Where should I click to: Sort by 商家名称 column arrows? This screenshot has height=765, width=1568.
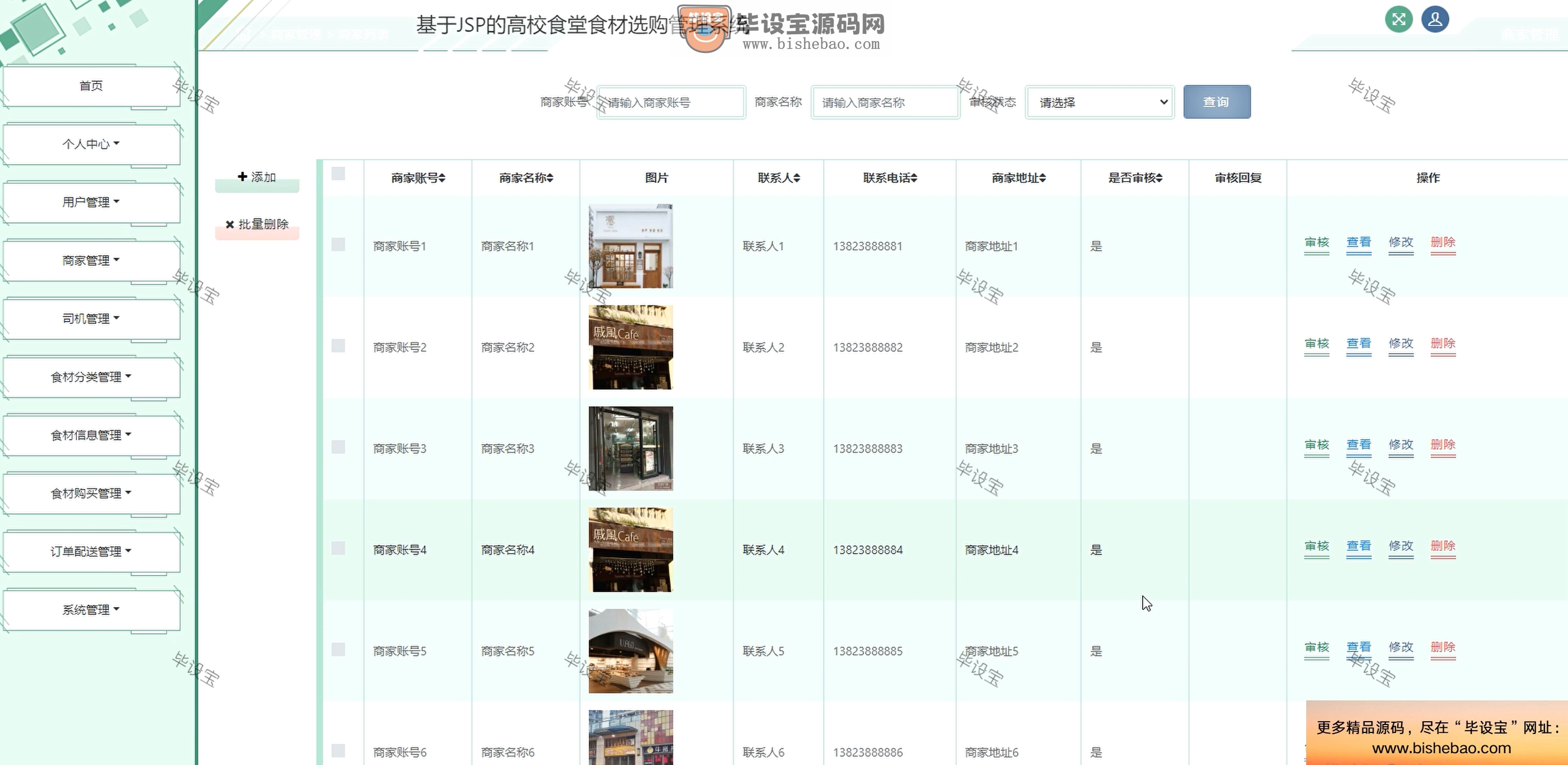549,178
